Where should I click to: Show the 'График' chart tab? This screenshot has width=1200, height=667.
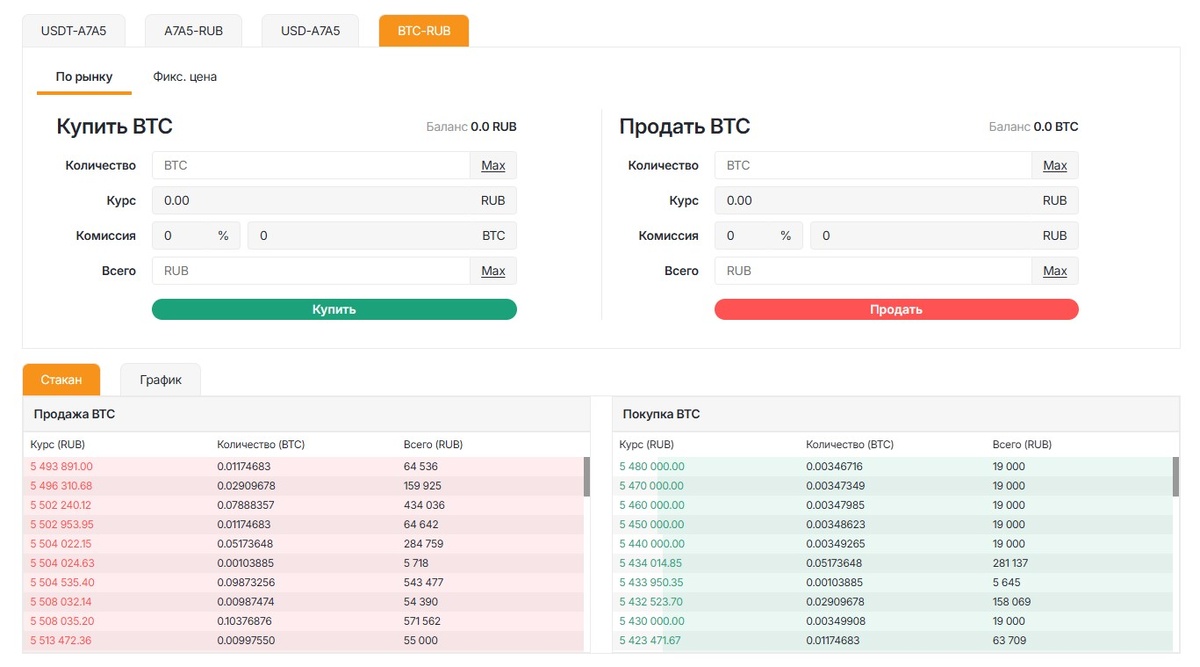[160, 380]
